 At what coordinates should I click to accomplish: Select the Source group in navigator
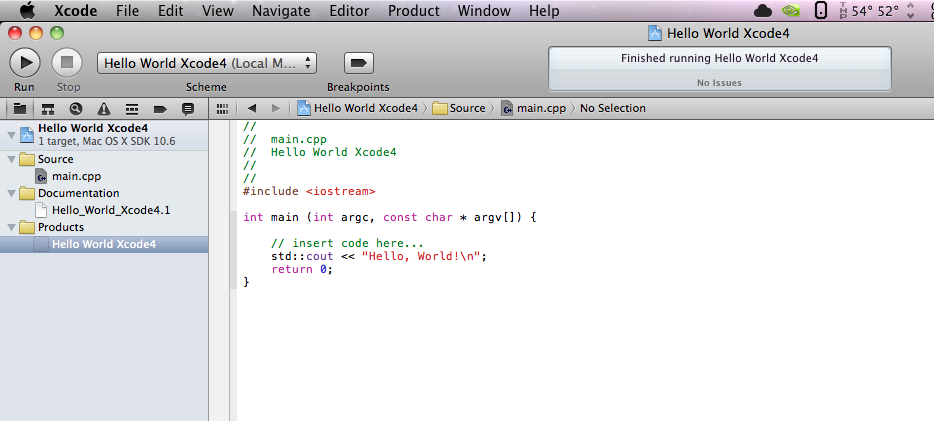pos(104,159)
